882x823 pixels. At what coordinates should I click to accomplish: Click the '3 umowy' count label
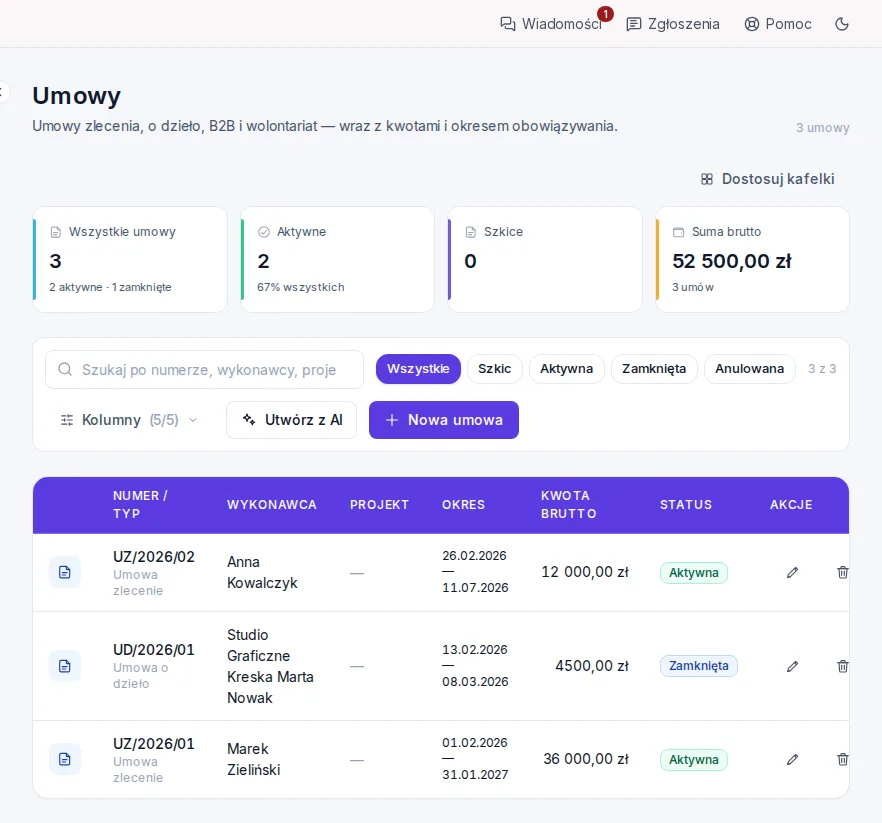822,128
